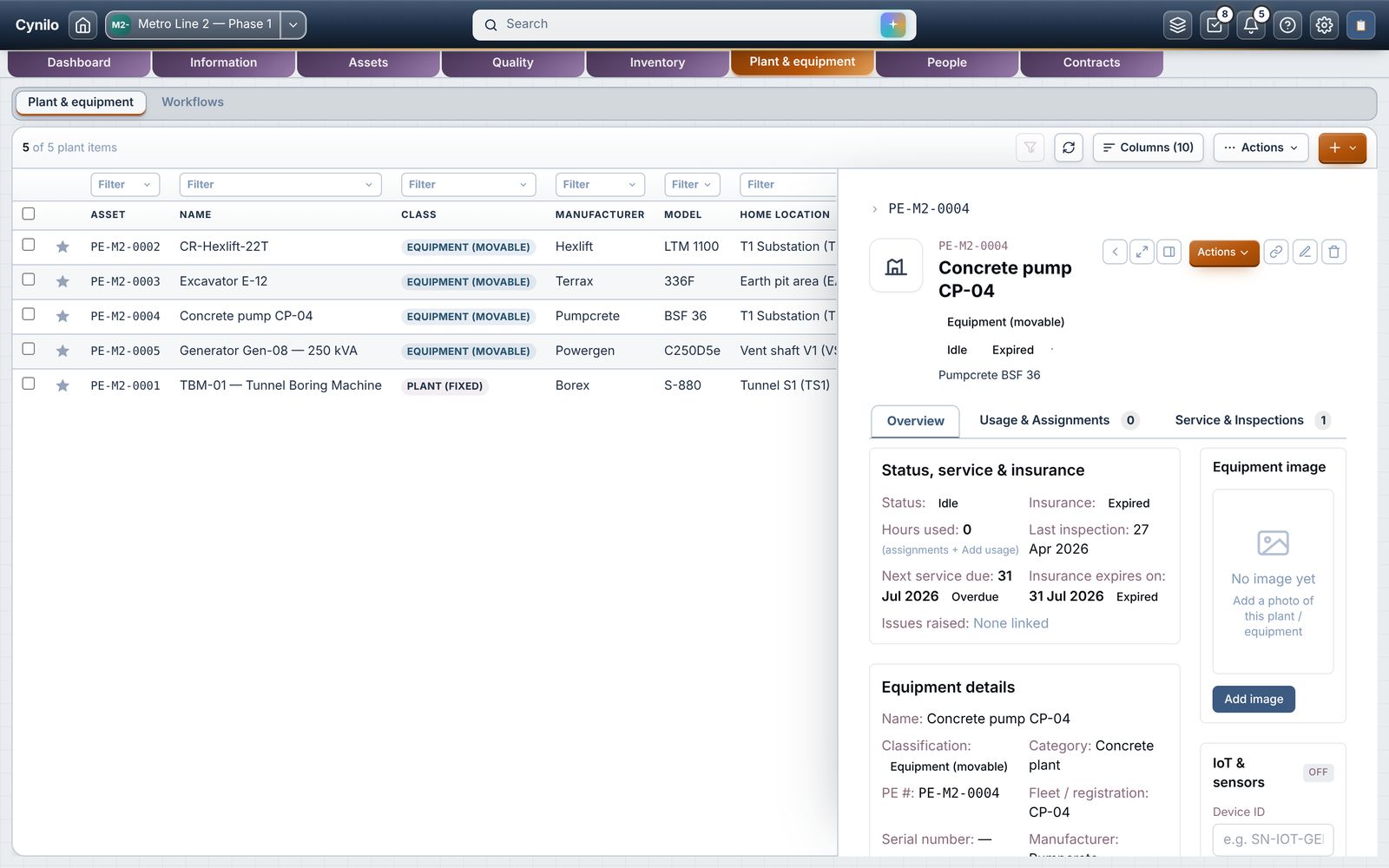
Task: Tick checkbox for PE-M2-0002 row
Action: pos(29,245)
